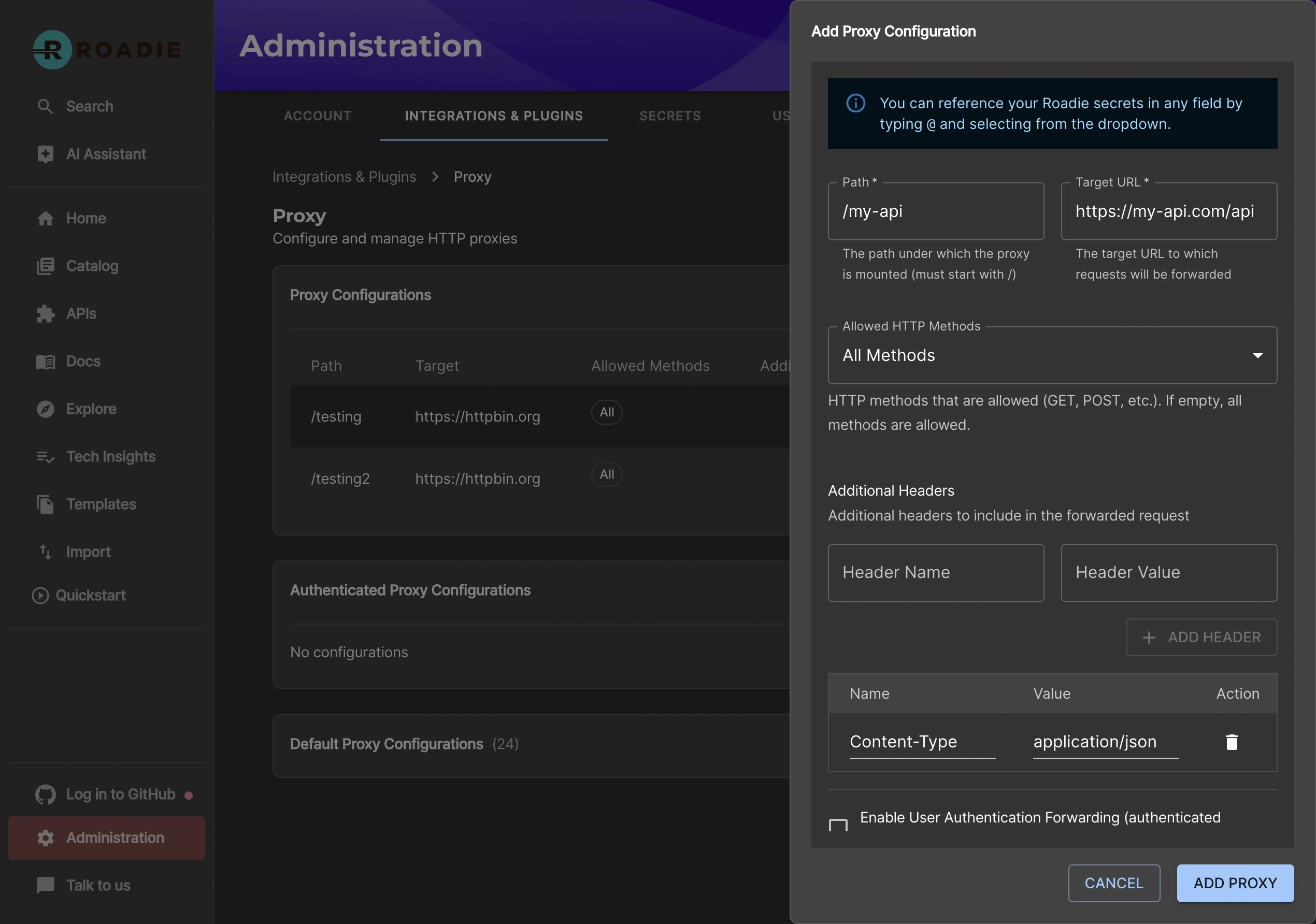
Task: Open the Allowed HTTP Methods dropdown
Action: 1052,356
